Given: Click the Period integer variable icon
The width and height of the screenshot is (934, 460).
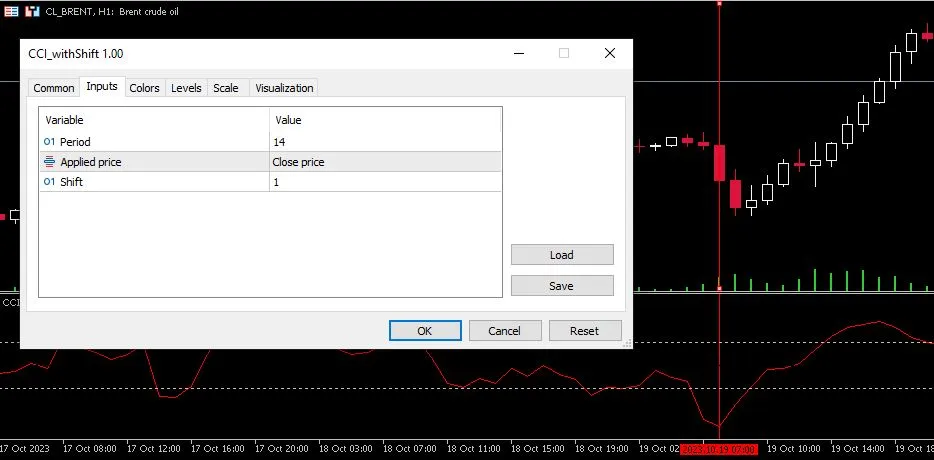Looking at the screenshot, I should (x=49, y=142).
